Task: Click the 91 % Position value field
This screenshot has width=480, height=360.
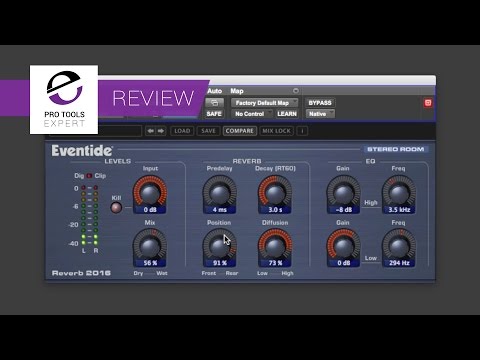Action: 220,263
